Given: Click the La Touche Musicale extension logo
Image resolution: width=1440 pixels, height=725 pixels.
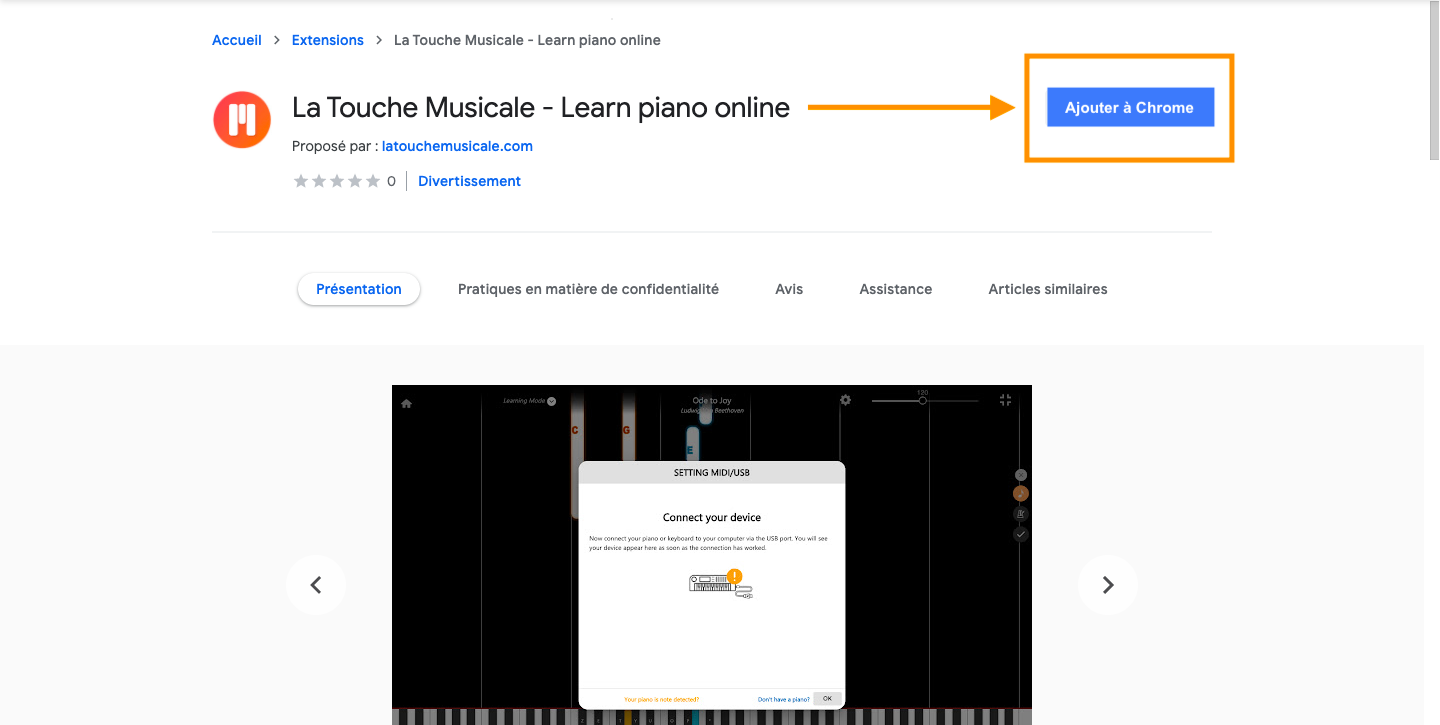Looking at the screenshot, I should point(242,120).
